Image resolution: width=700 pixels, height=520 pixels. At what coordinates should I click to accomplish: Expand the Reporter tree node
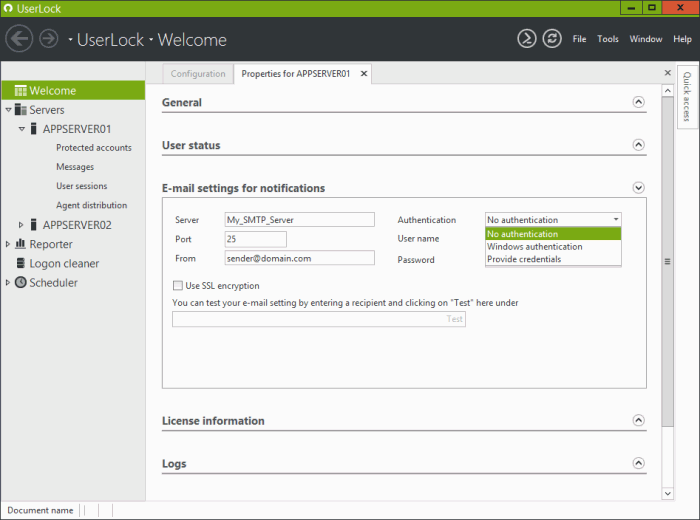coord(8,244)
